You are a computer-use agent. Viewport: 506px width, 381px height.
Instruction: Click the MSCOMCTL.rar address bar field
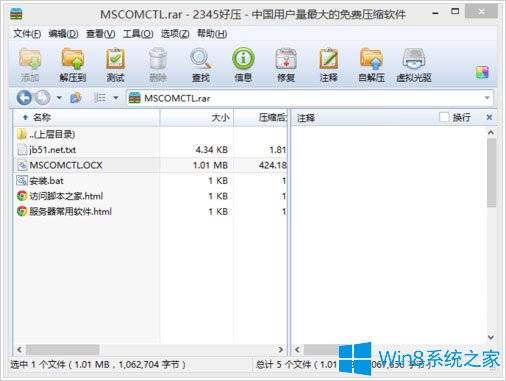(x=309, y=98)
